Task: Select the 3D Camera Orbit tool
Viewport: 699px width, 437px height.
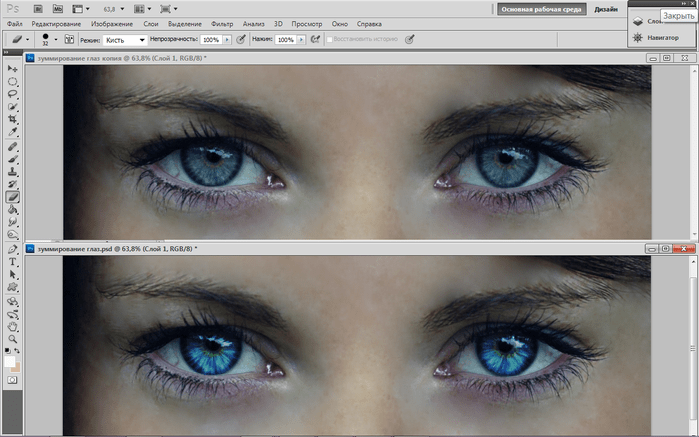Action: pyautogui.click(x=12, y=314)
